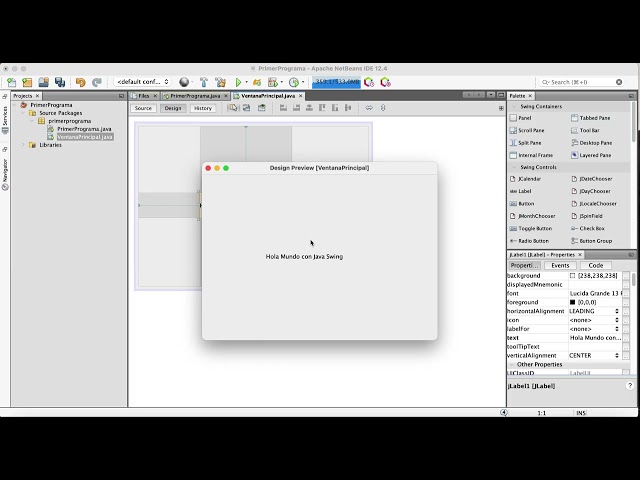Click the Events button in Properties

(560, 265)
